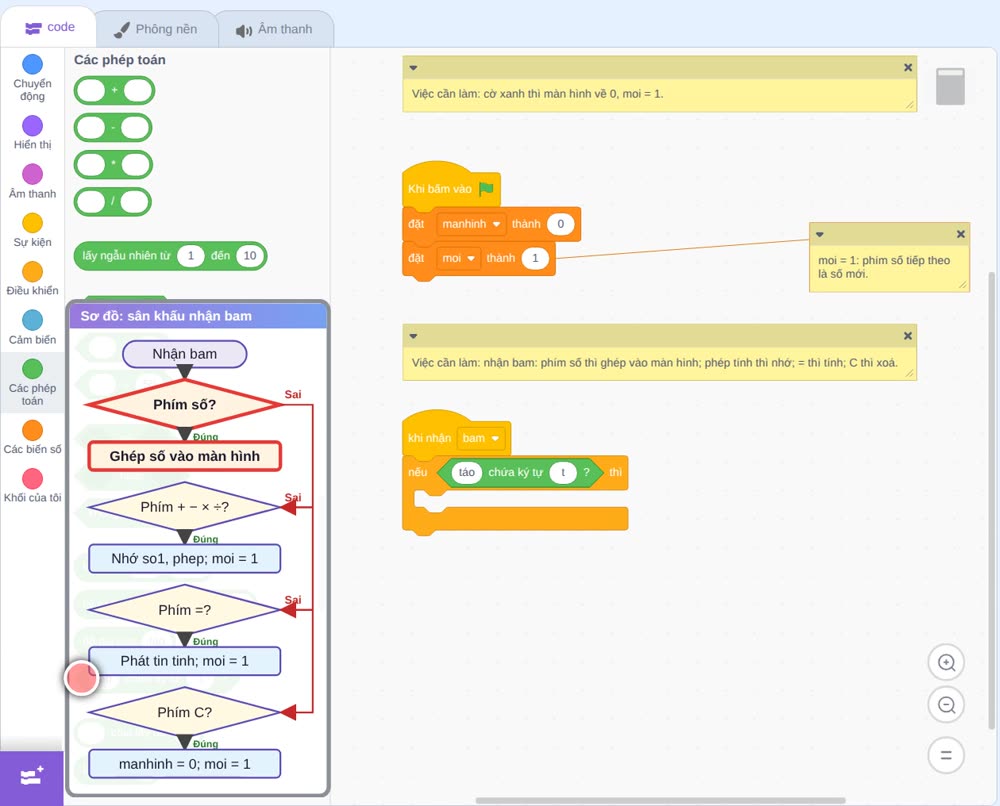
Task: Pick the addition operator block
Action: coord(114,91)
